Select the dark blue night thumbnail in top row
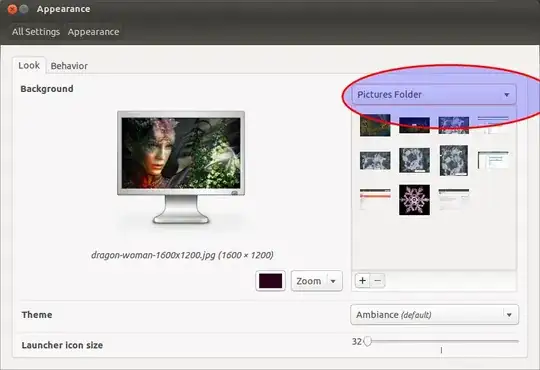The height and width of the screenshot is (370, 540). coord(414,125)
